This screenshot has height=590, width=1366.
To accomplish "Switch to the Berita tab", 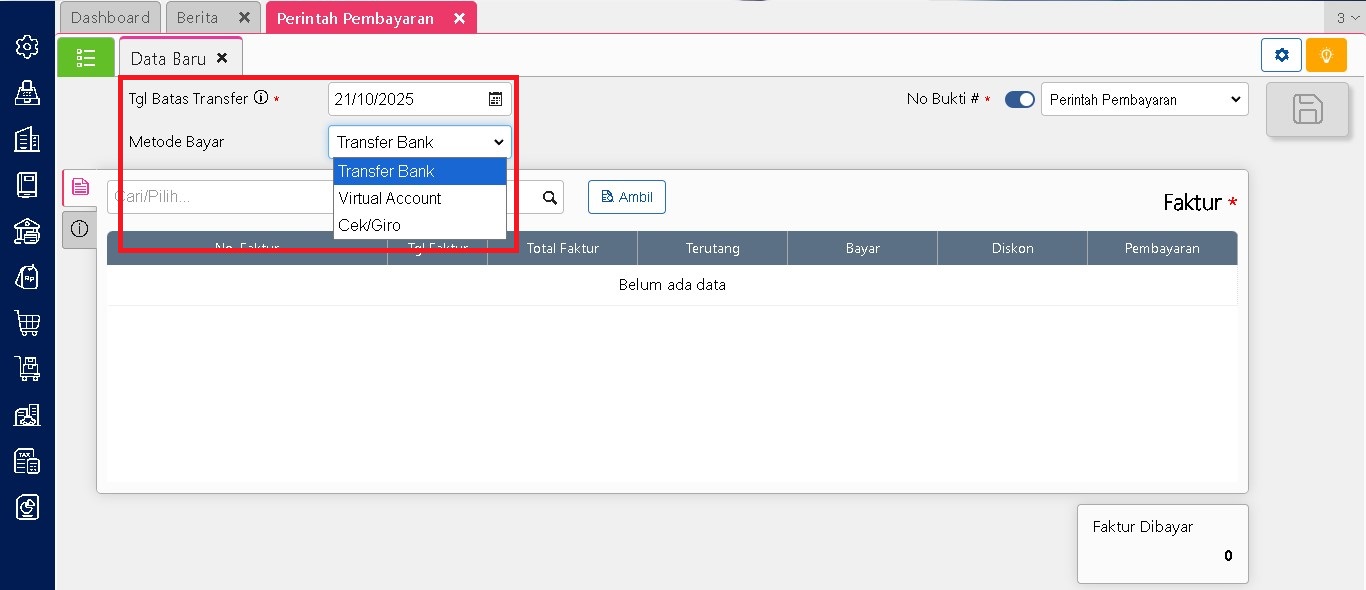I will click(197, 18).
